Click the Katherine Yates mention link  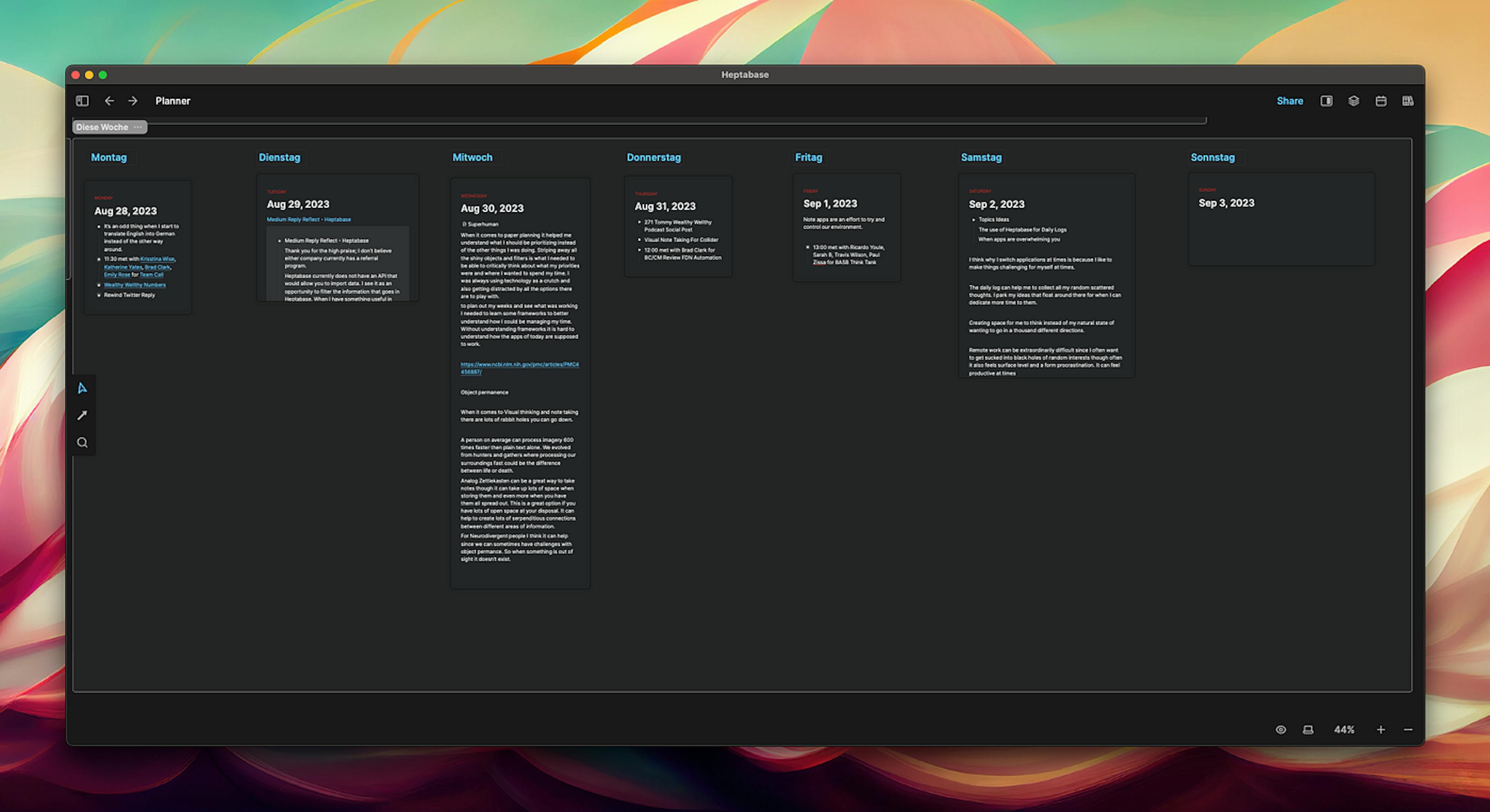[x=123, y=267]
